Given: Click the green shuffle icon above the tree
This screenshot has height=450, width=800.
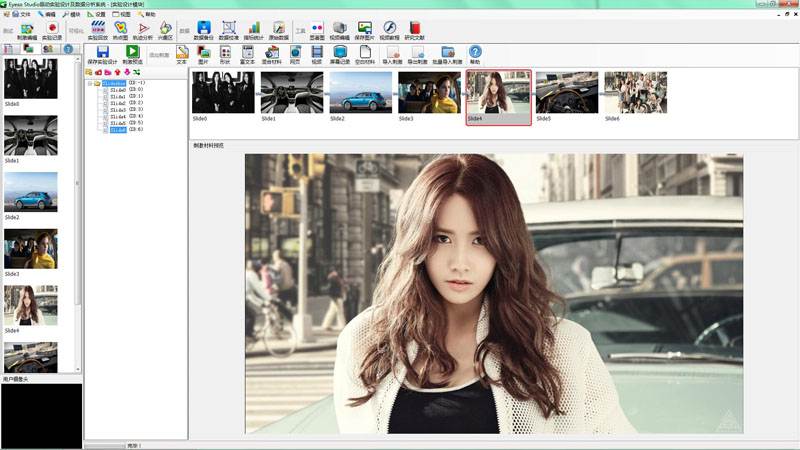Looking at the screenshot, I should 136,72.
